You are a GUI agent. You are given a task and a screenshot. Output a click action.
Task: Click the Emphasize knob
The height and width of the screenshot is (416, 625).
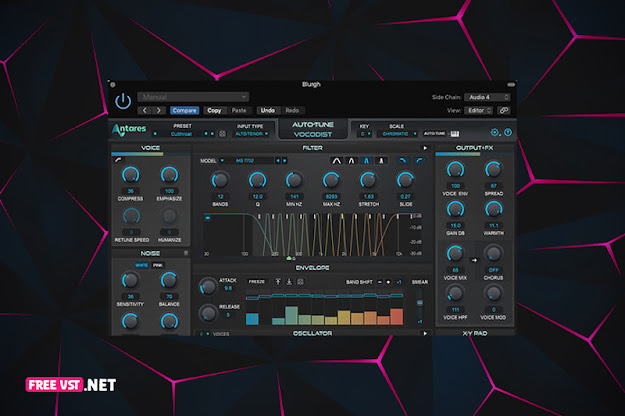coord(169,175)
